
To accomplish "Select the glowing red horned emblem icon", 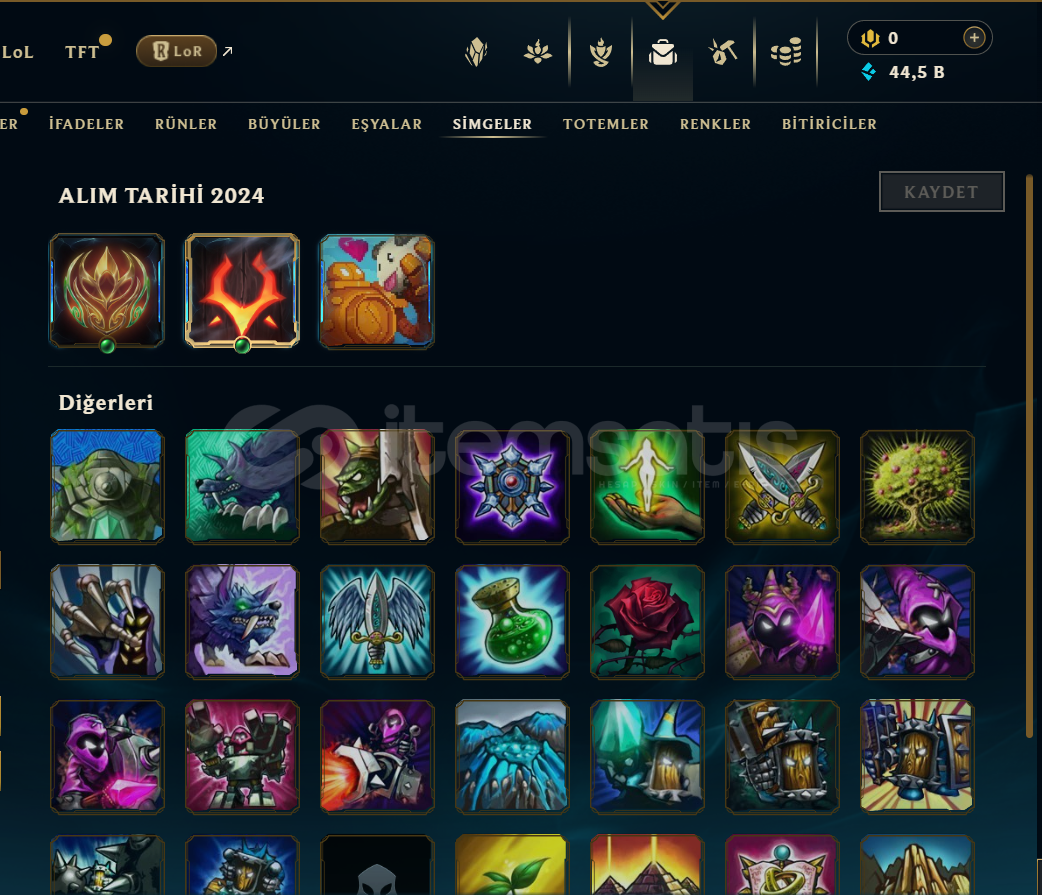I will [x=242, y=291].
